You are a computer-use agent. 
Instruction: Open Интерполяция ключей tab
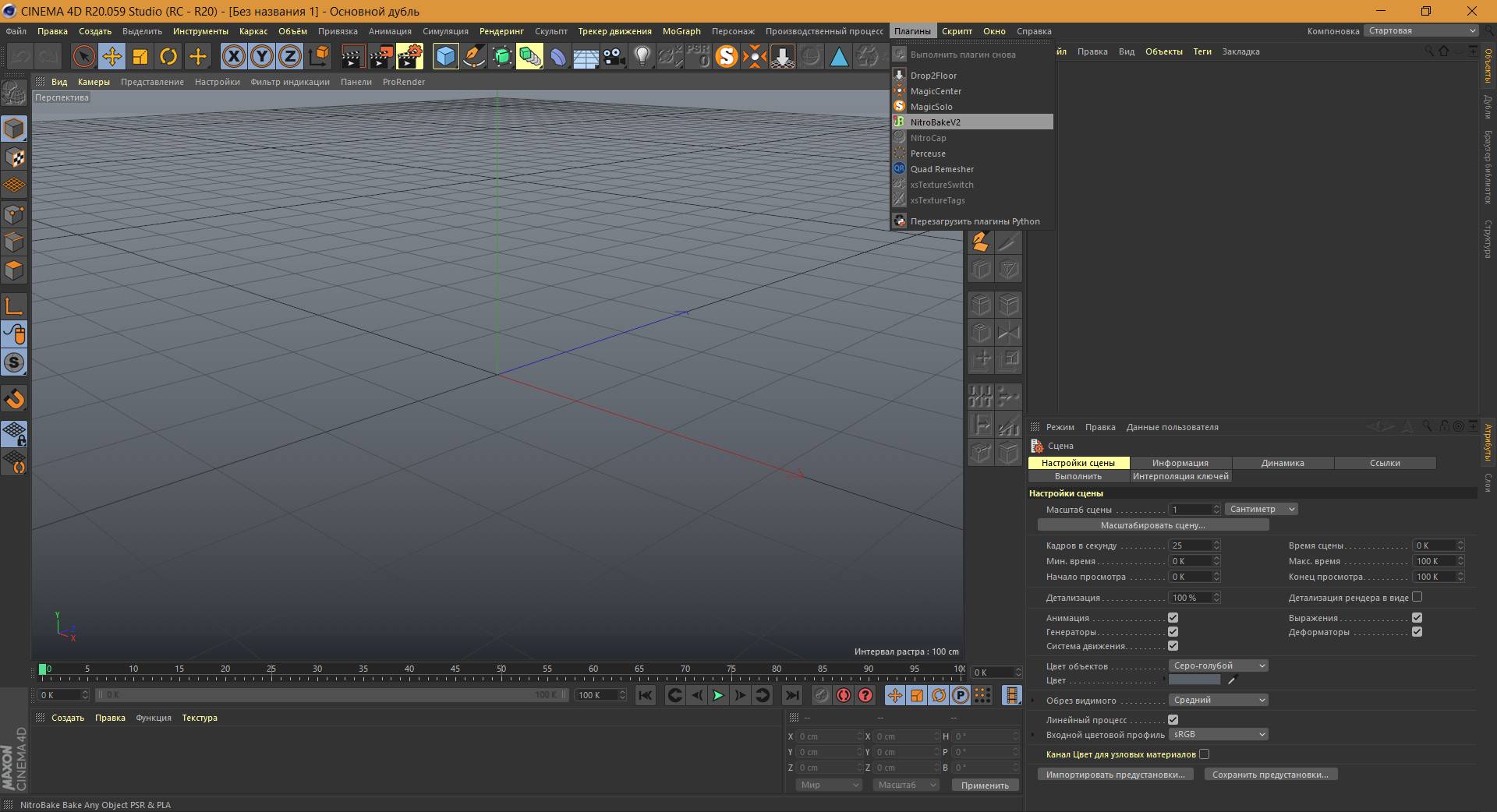click(x=1180, y=476)
